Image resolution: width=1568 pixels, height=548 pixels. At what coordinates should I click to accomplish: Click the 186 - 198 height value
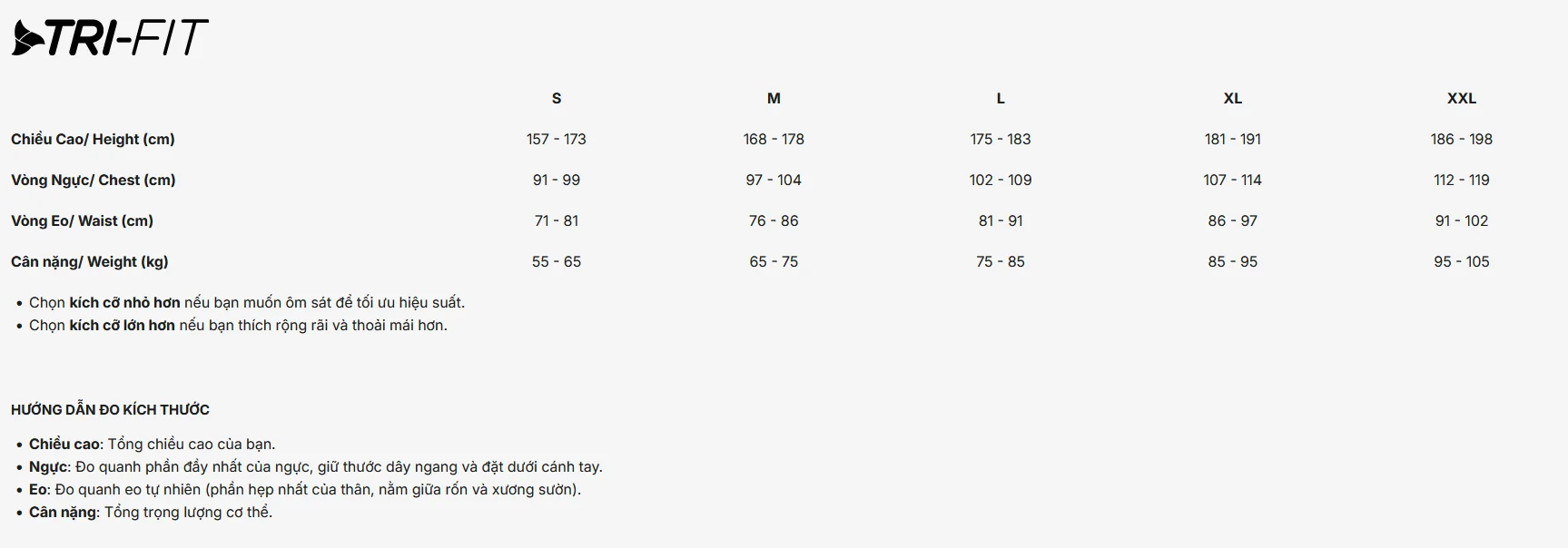click(x=1462, y=139)
